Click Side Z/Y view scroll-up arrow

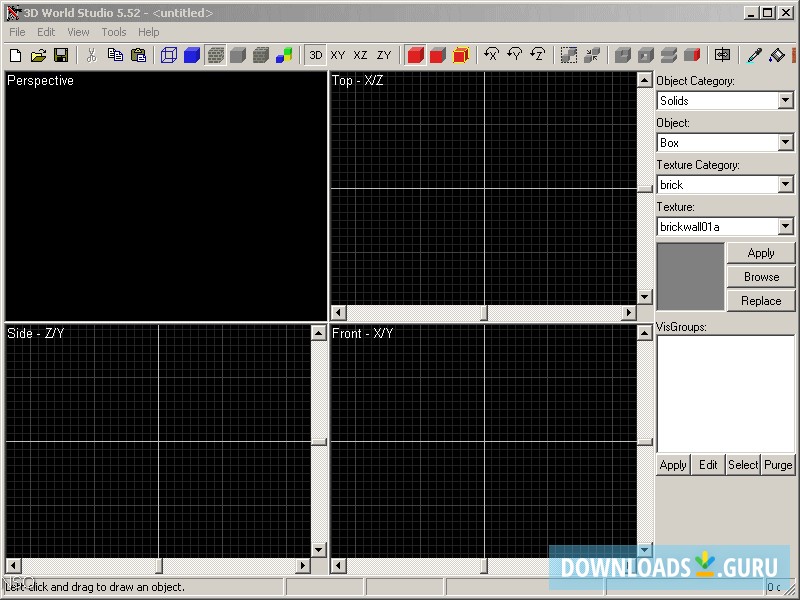319,333
